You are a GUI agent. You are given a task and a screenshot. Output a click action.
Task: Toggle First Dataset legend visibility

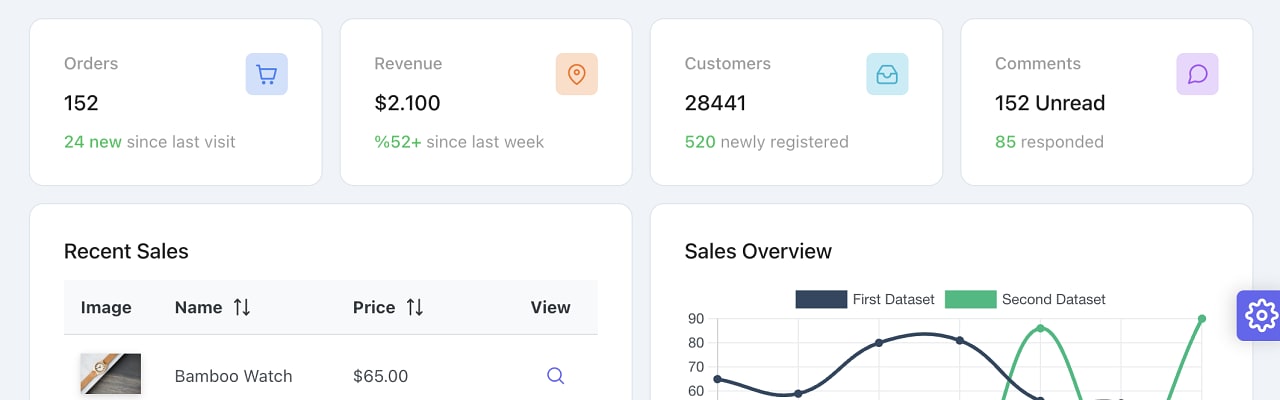(x=865, y=299)
